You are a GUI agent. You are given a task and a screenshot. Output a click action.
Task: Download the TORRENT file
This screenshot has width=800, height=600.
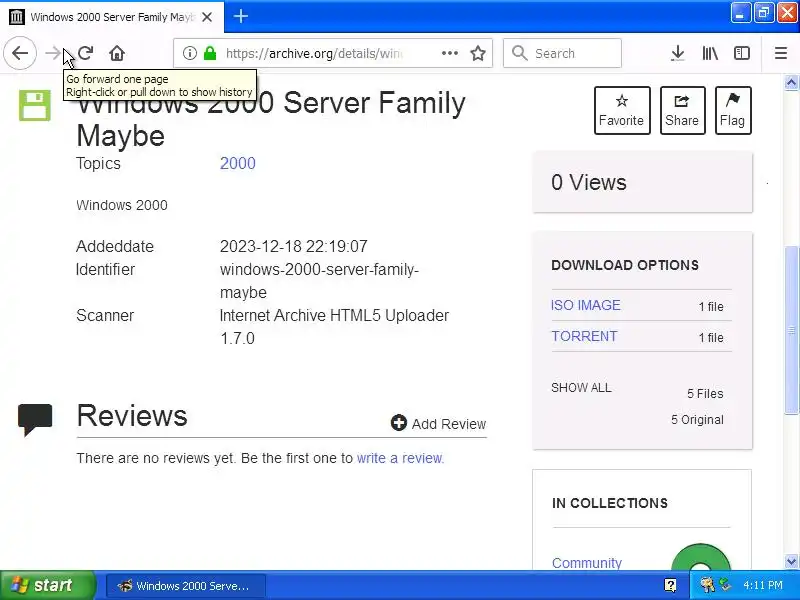(584, 336)
